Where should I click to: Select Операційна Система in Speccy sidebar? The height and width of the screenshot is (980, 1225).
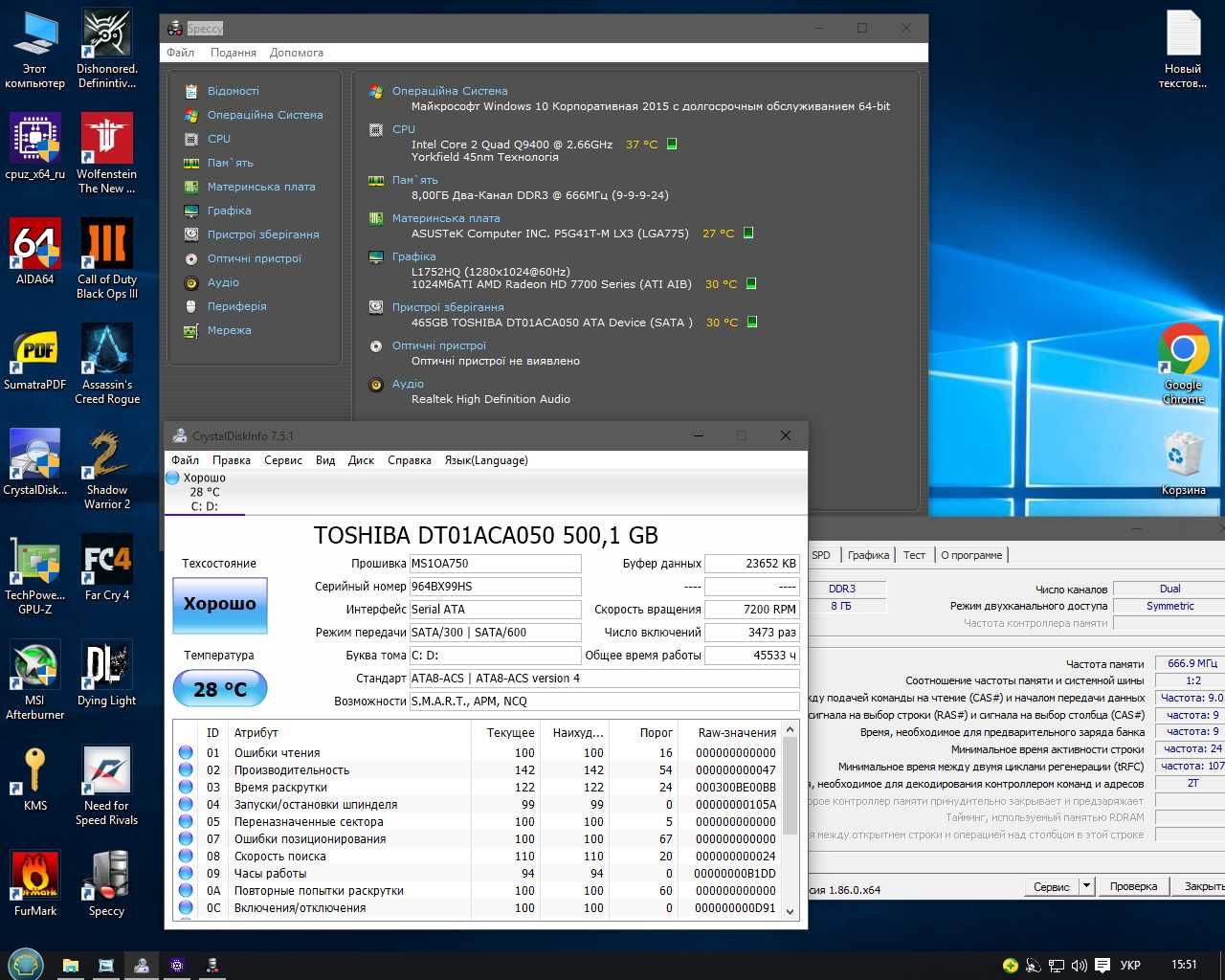[265, 115]
